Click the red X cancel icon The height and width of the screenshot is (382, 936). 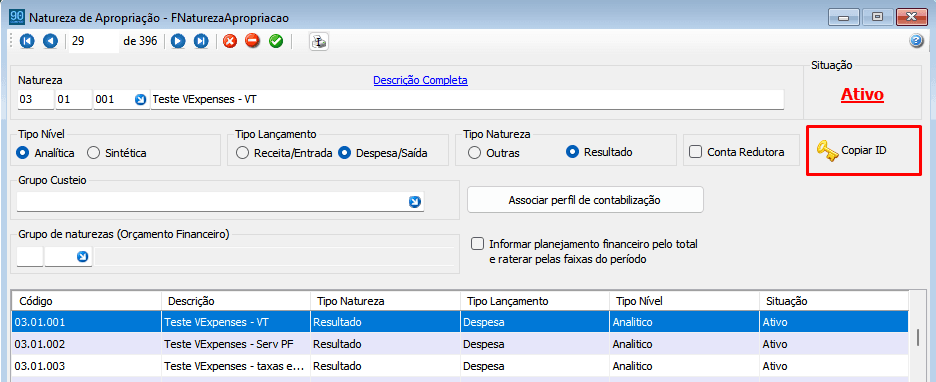pos(230,41)
